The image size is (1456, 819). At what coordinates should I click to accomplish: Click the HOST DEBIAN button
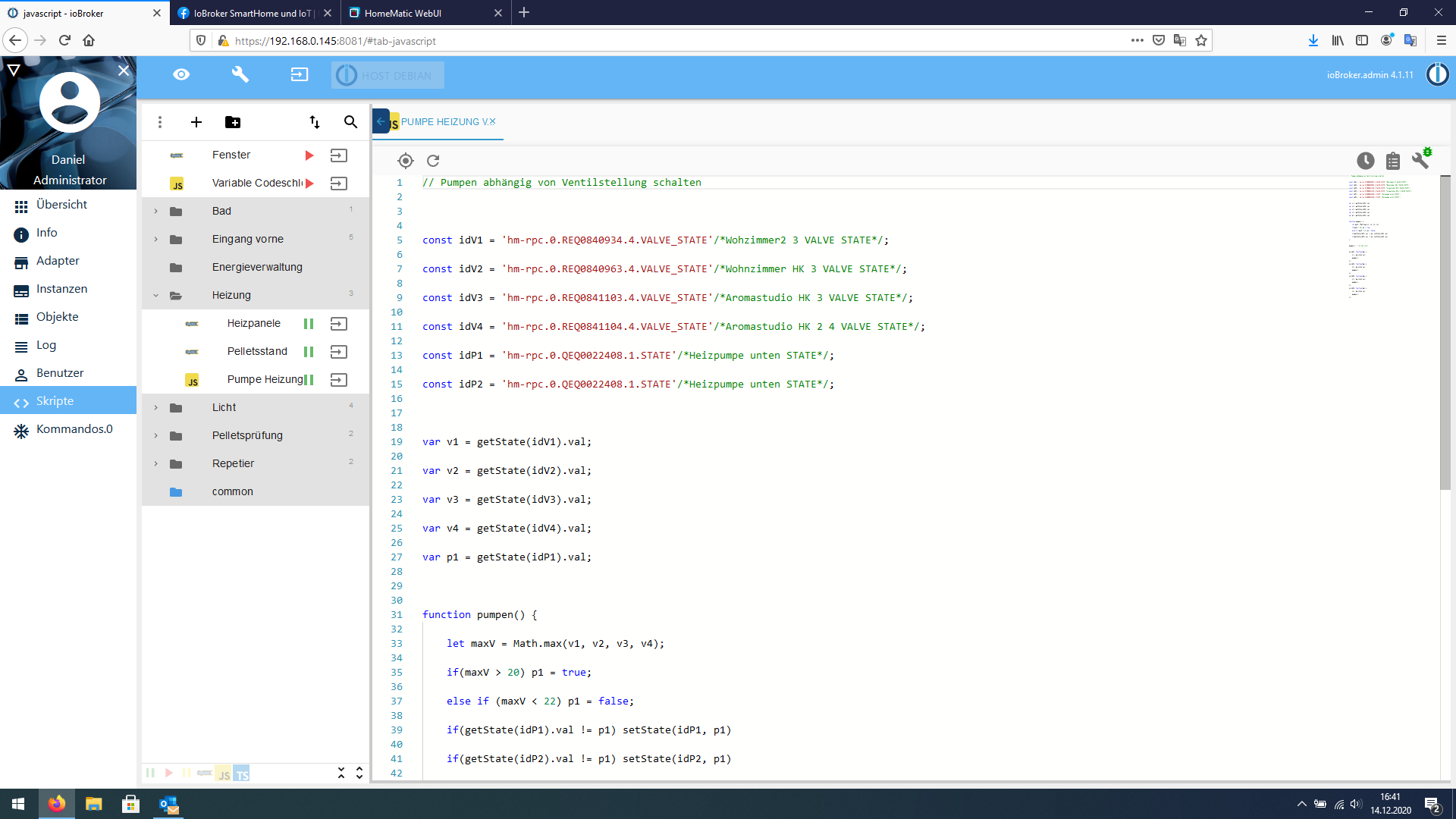pyautogui.click(x=388, y=75)
